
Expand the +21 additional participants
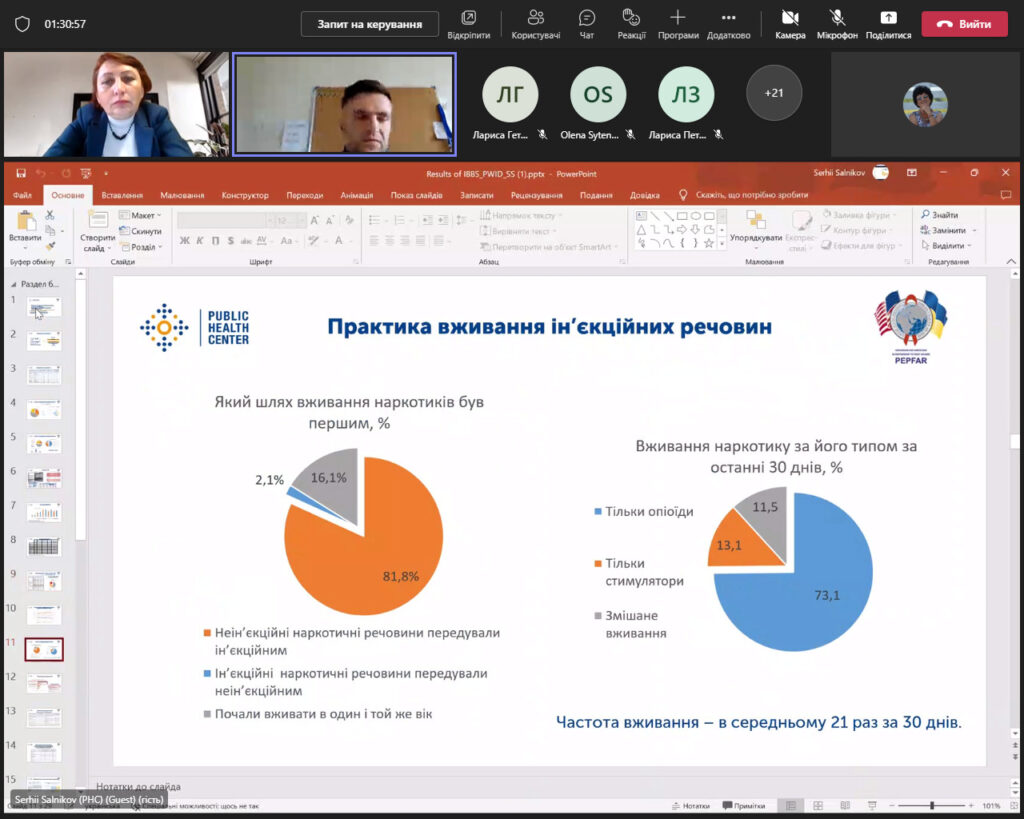pos(773,93)
